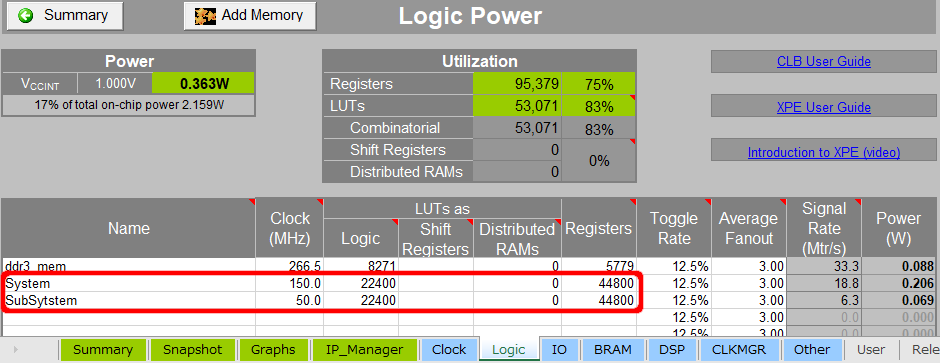The image size is (940, 363).
Task: Switch to the Graphs sheet tab
Action: [x=273, y=350]
